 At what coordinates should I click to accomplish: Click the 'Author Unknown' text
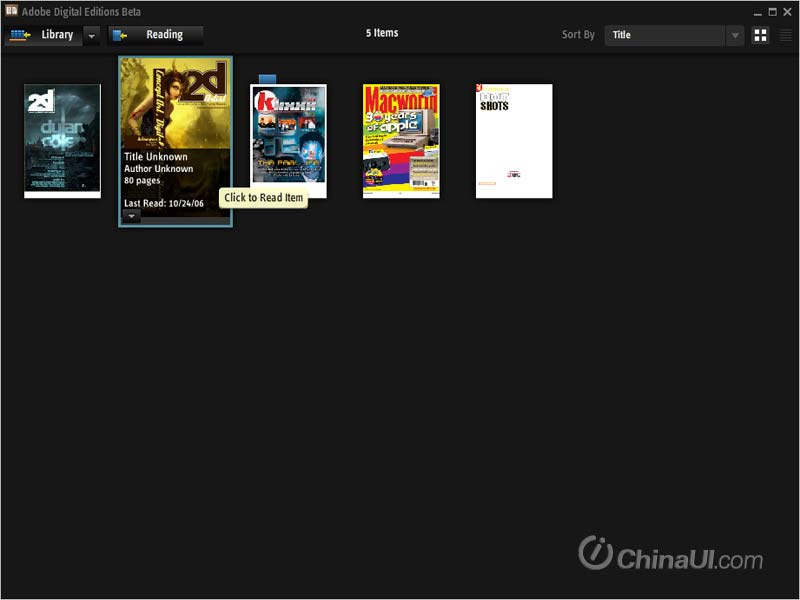click(x=159, y=169)
